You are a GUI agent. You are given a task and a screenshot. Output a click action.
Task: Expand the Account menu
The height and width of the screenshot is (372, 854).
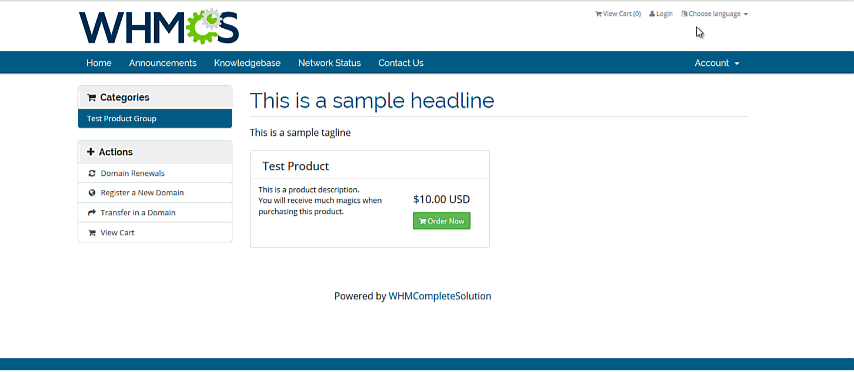717,63
